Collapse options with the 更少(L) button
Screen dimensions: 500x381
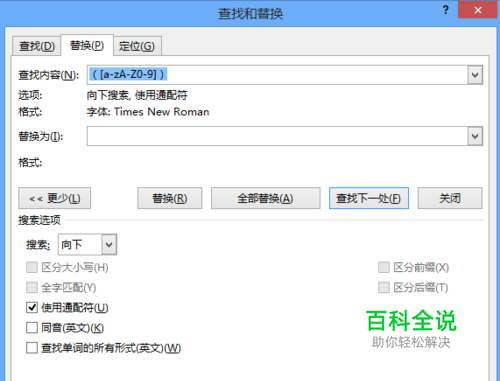[x=55, y=198]
